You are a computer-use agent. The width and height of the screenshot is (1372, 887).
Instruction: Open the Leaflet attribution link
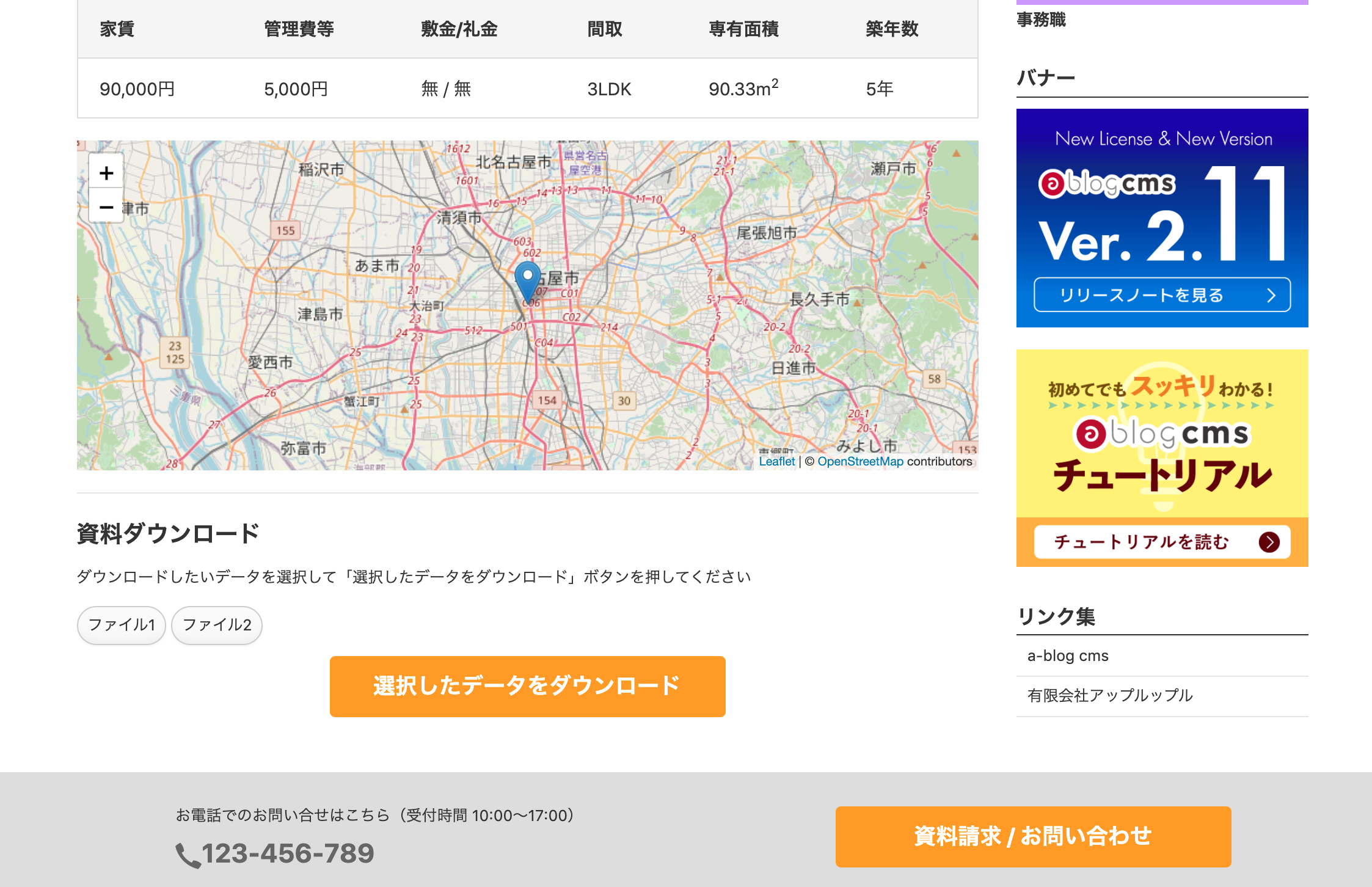click(776, 461)
